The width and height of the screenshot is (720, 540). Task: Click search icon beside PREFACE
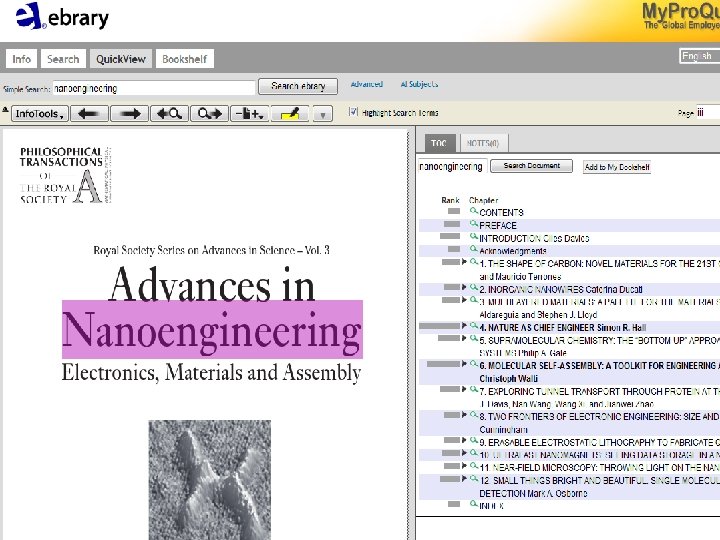[x=474, y=224]
